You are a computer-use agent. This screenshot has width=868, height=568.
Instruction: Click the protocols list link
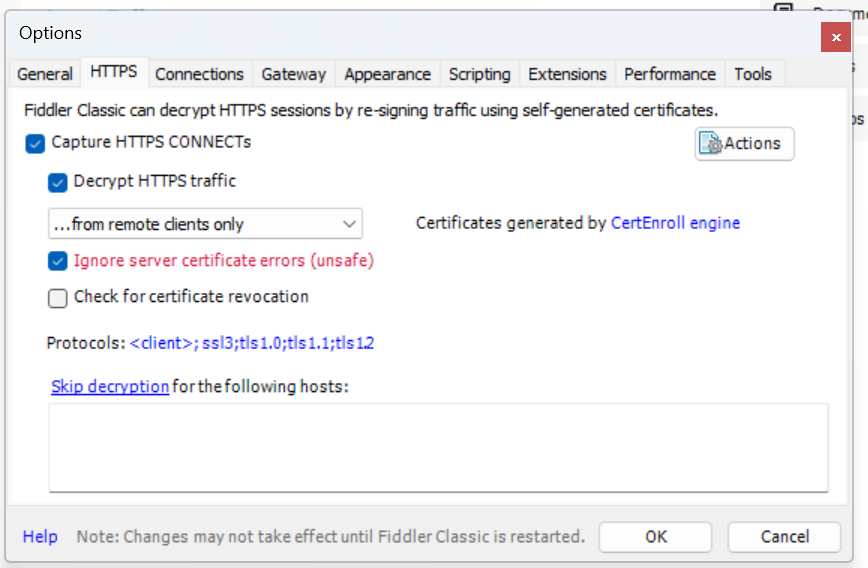[252, 343]
